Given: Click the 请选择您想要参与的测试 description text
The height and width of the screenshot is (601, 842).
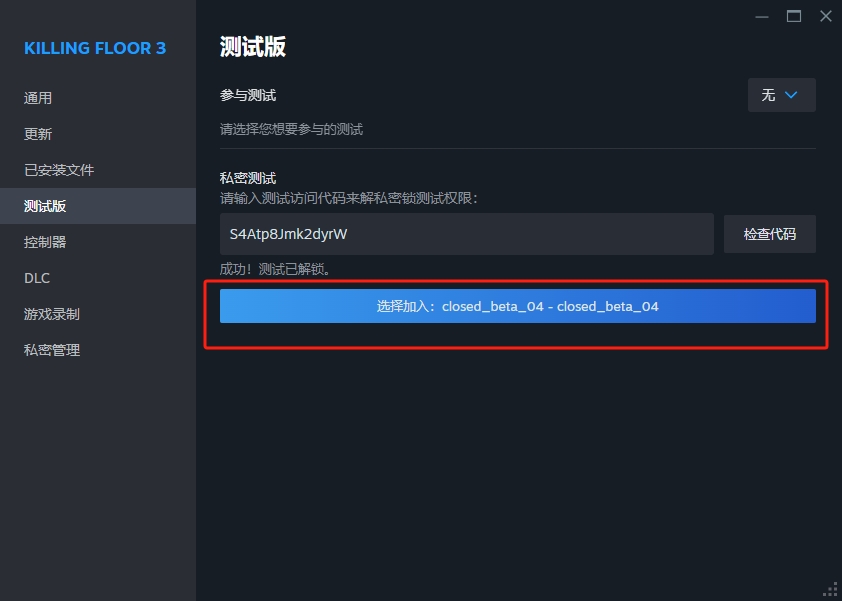Looking at the screenshot, I should pyautogui.click(x=292, y=129).
